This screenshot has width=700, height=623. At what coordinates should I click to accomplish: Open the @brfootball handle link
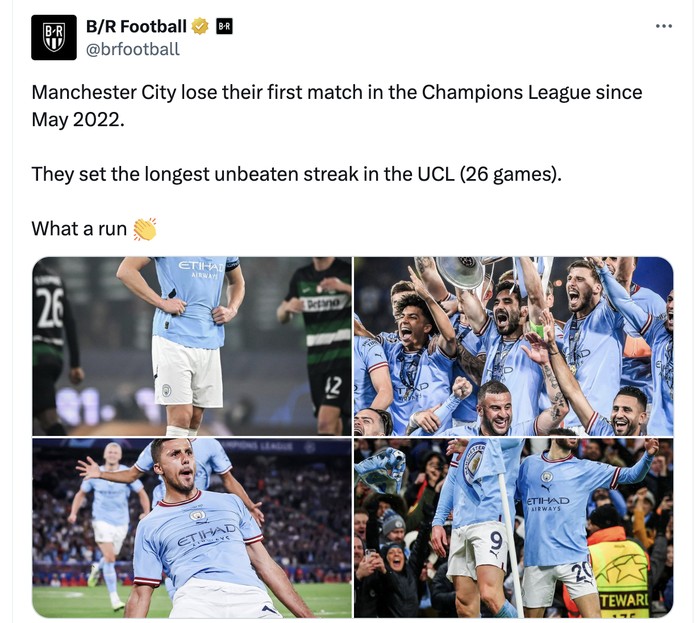133,49
